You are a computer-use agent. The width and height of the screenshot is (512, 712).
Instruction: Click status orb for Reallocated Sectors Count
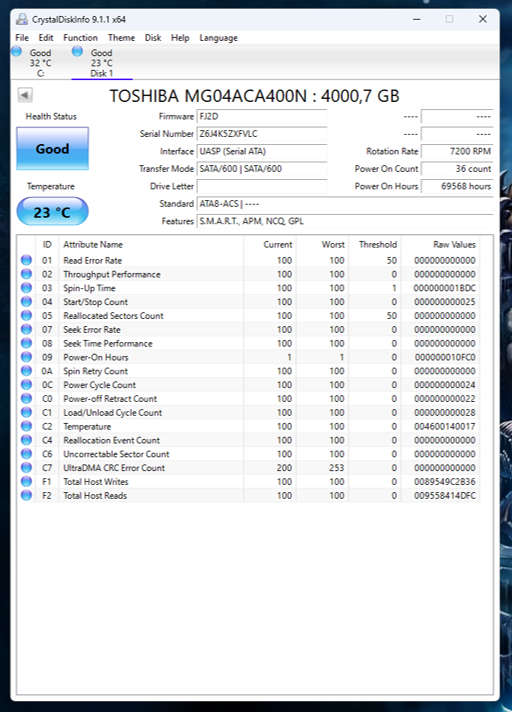click(26, 316)
